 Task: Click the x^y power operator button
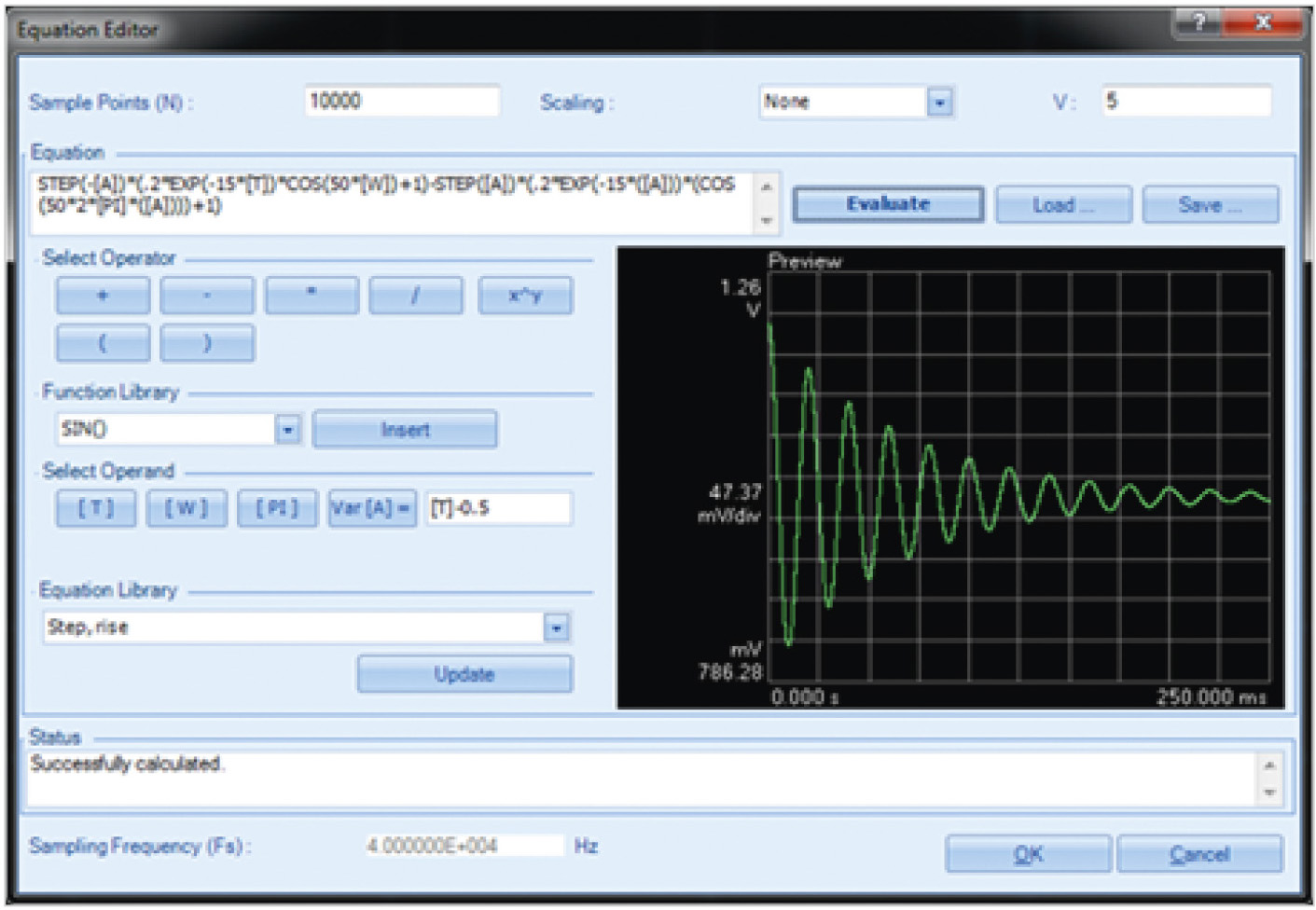tap(525, 296)
